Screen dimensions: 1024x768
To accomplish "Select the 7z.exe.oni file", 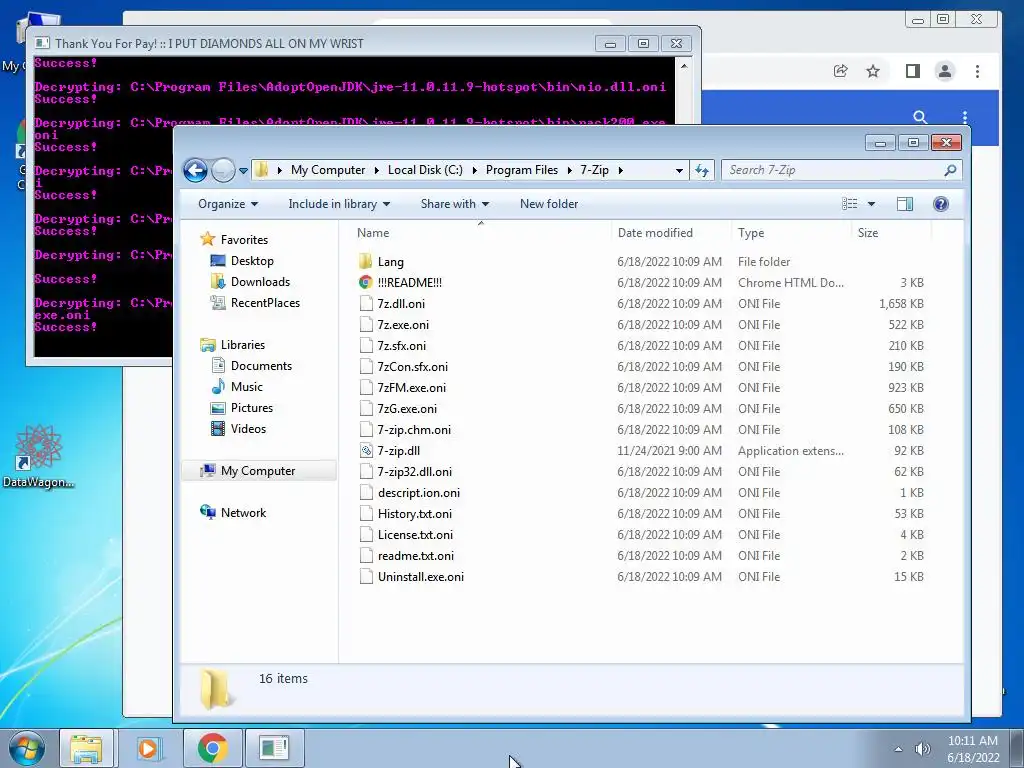I will coord(403,325).
